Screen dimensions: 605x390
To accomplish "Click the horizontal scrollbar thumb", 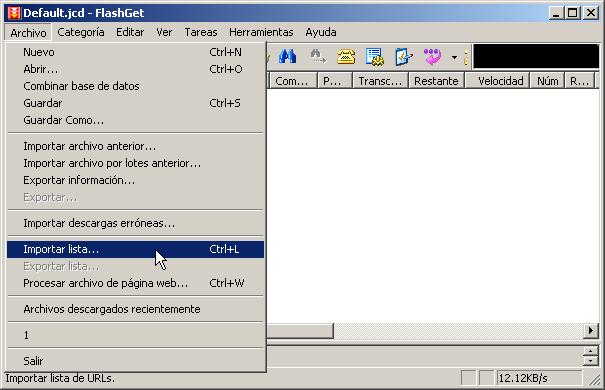I will (300, 331).
